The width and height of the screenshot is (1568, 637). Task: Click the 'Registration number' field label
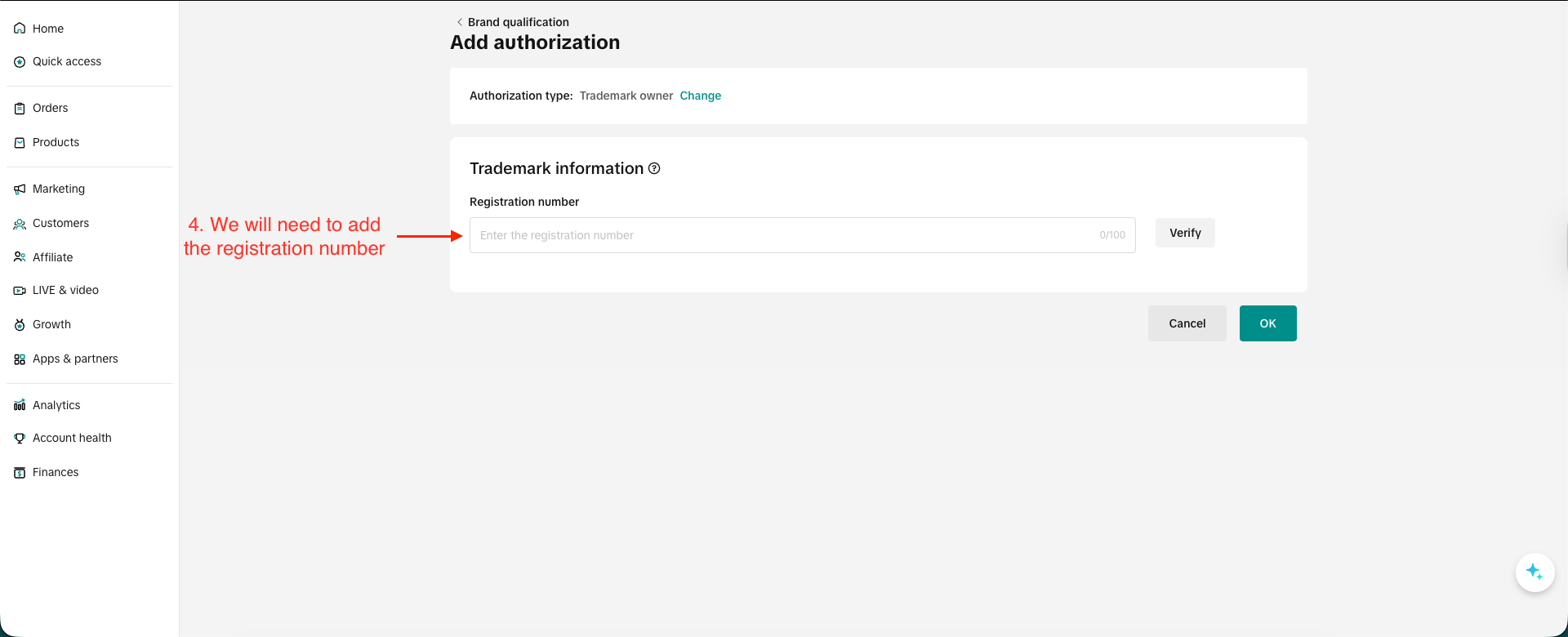tap(524, 202)
